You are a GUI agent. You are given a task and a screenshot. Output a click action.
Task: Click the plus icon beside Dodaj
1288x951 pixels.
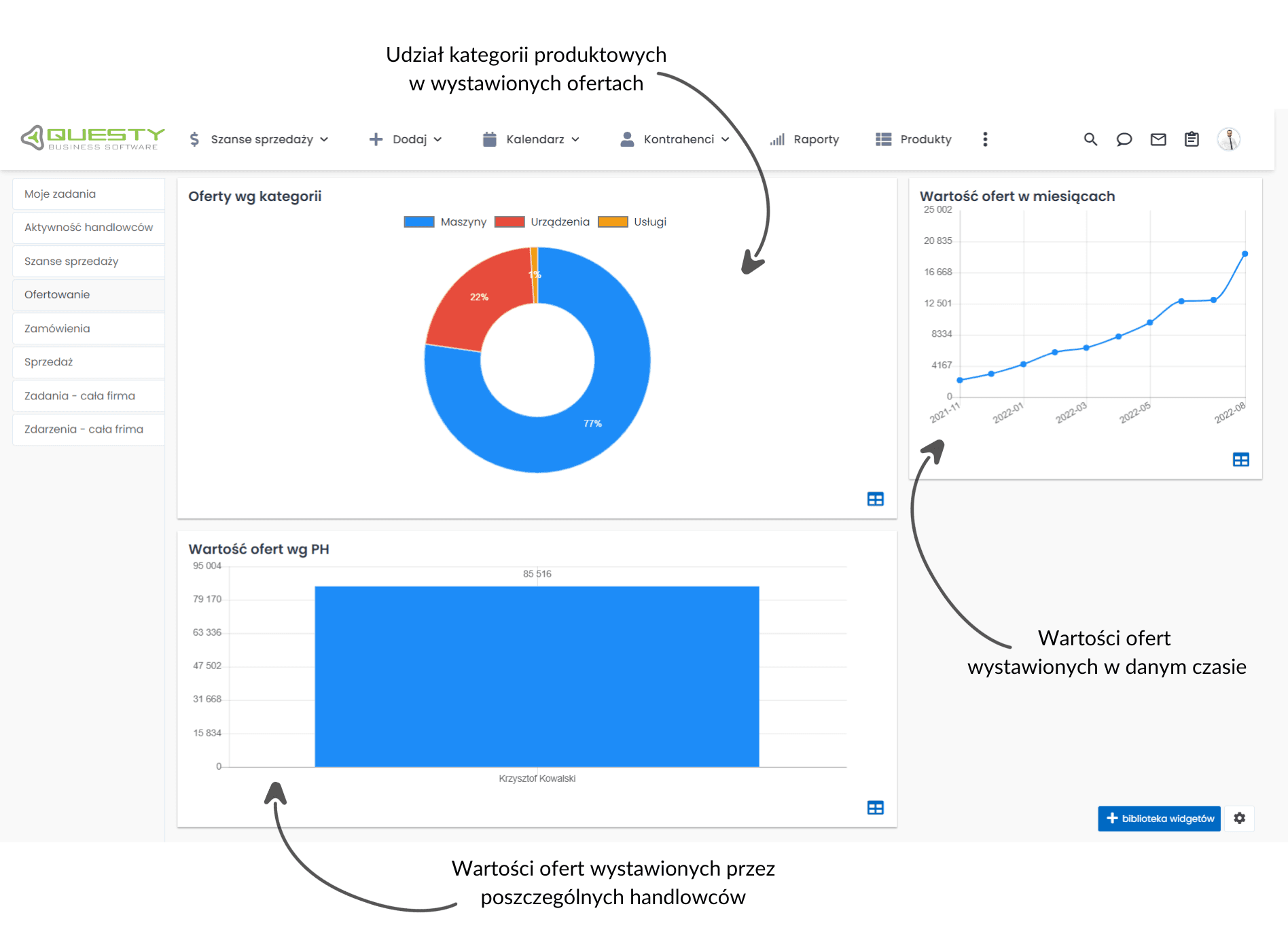(376, 139)
